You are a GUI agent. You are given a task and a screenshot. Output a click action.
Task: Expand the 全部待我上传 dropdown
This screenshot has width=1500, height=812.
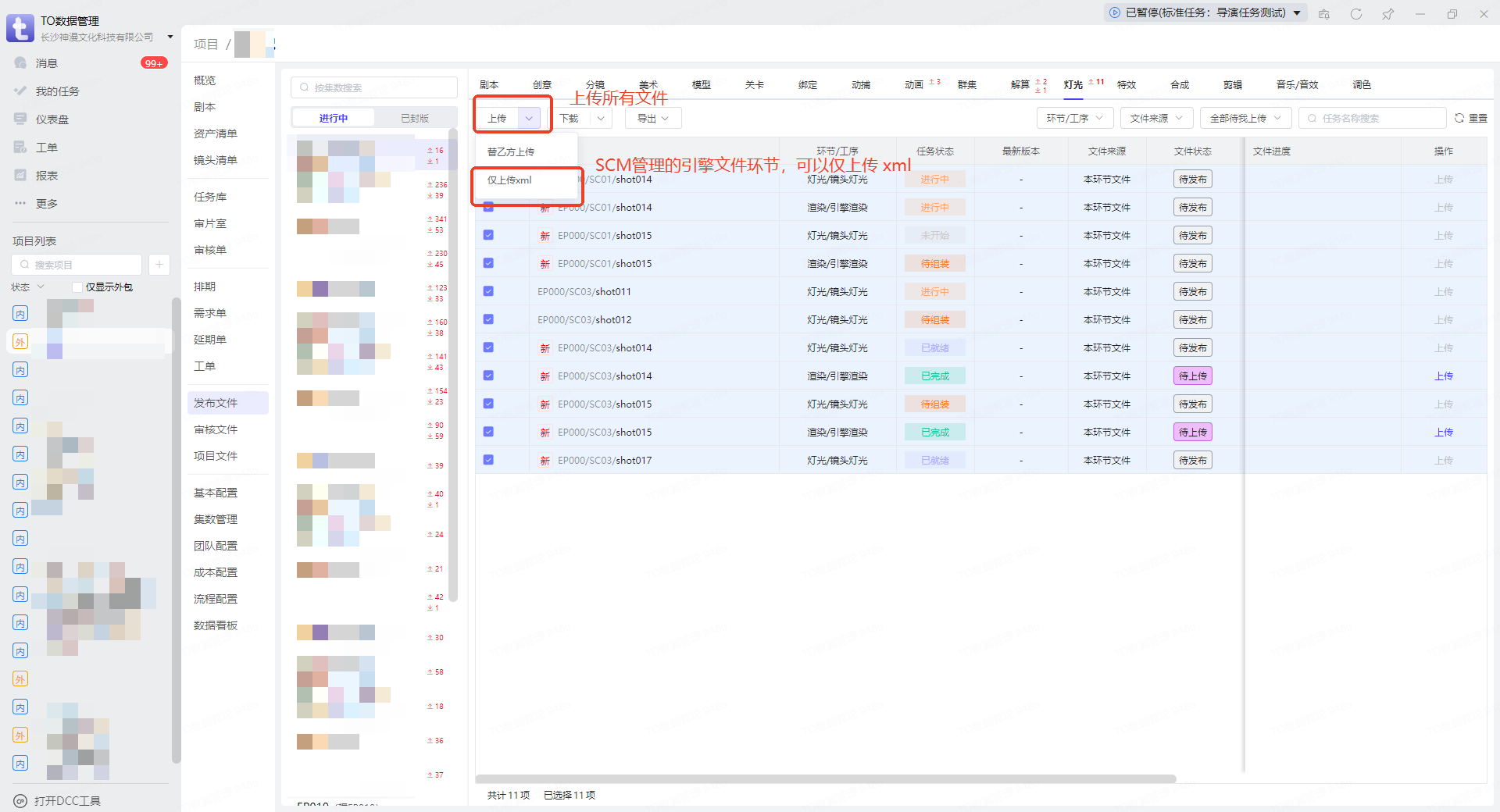tap(1245, 119)
